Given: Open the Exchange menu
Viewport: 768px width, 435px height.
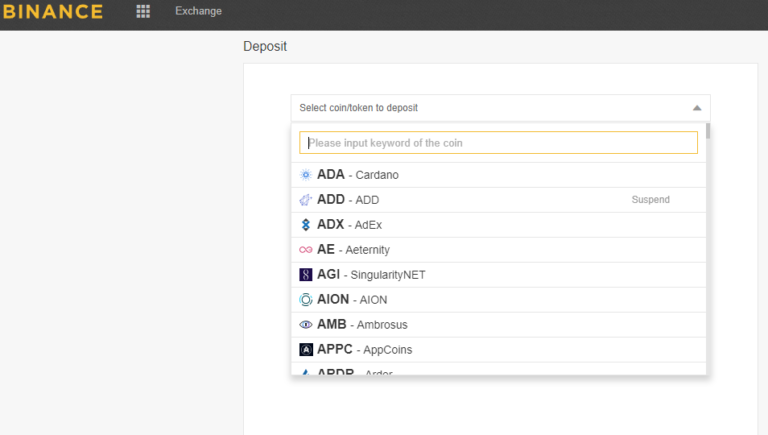Looking at the screenshot, I should click(x=198, y=11).
